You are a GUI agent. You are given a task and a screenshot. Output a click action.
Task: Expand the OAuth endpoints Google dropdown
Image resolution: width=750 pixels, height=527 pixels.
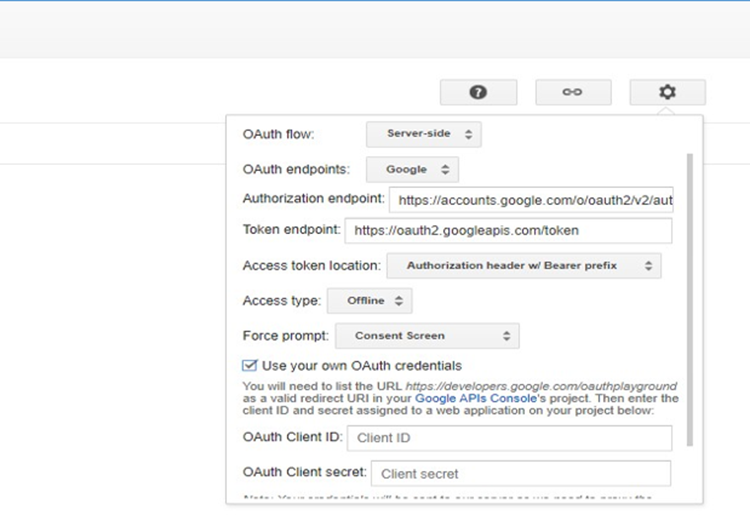[412, 170]
